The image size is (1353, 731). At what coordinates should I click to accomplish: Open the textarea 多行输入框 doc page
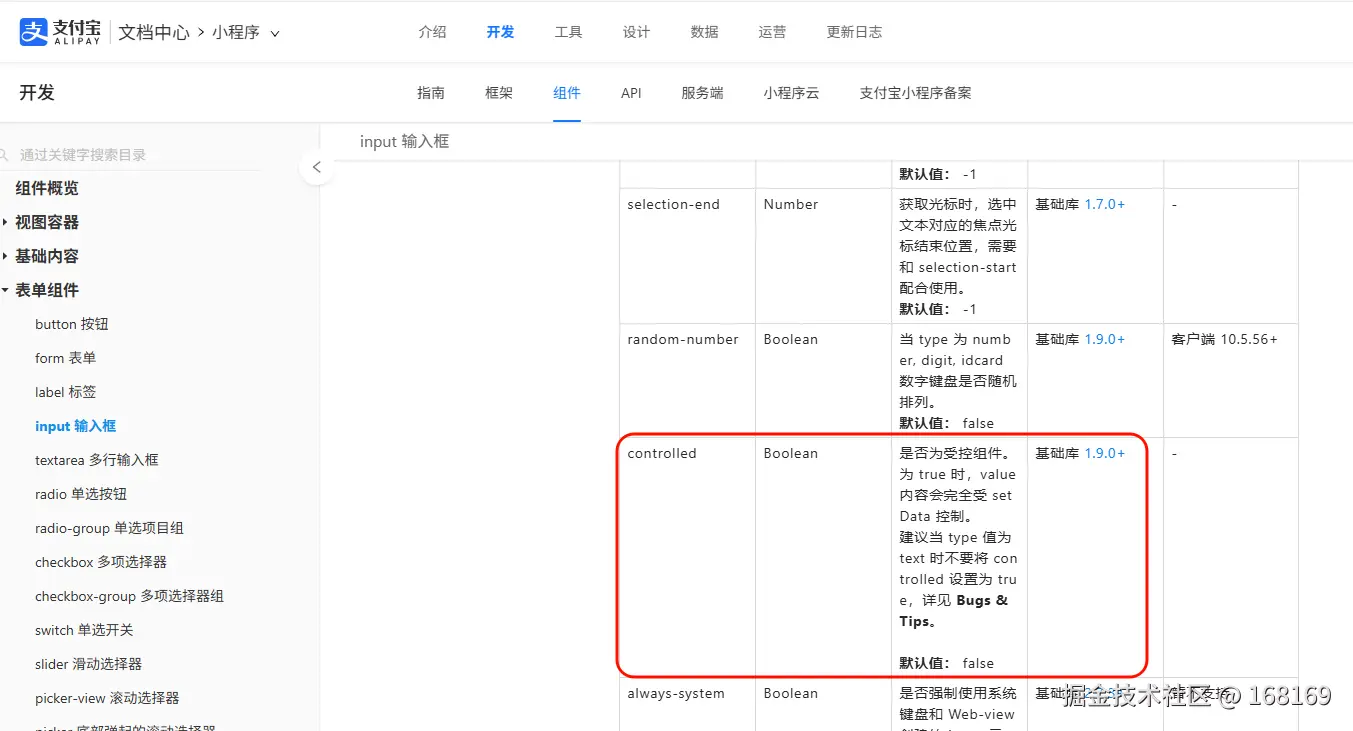click(97, 460)
